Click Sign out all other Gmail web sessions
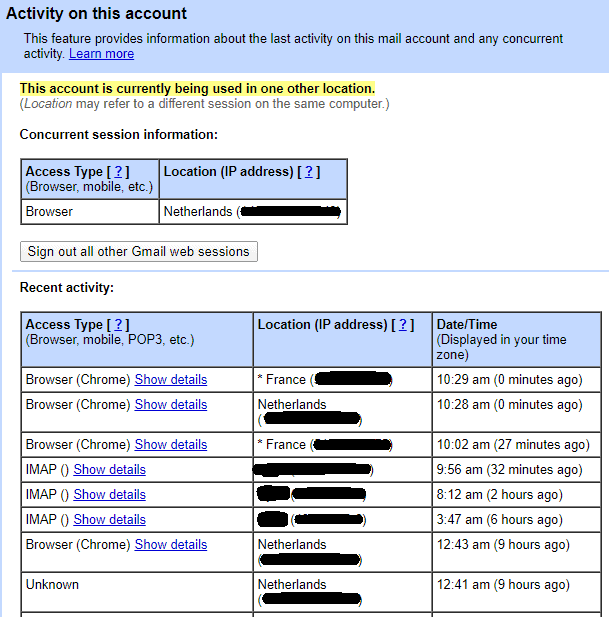The image size is (609, 617). (139, 251)
